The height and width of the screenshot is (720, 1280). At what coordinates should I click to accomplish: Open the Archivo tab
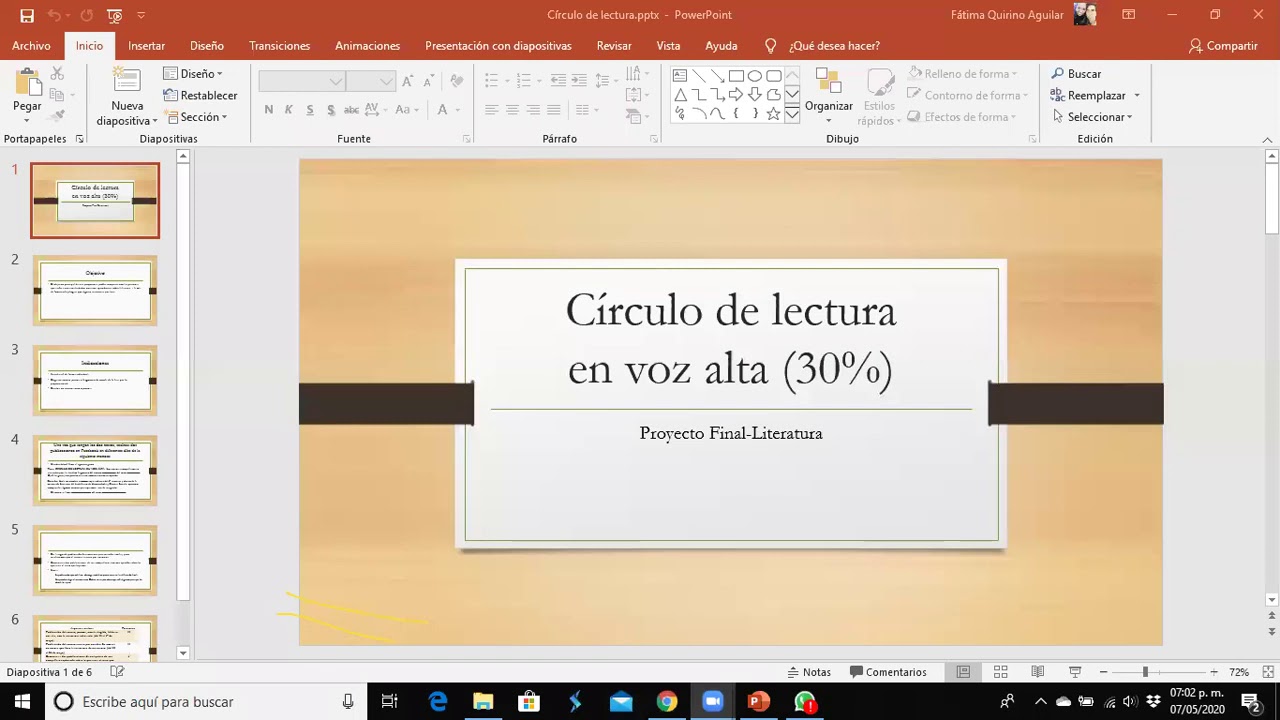pos(31,46)
